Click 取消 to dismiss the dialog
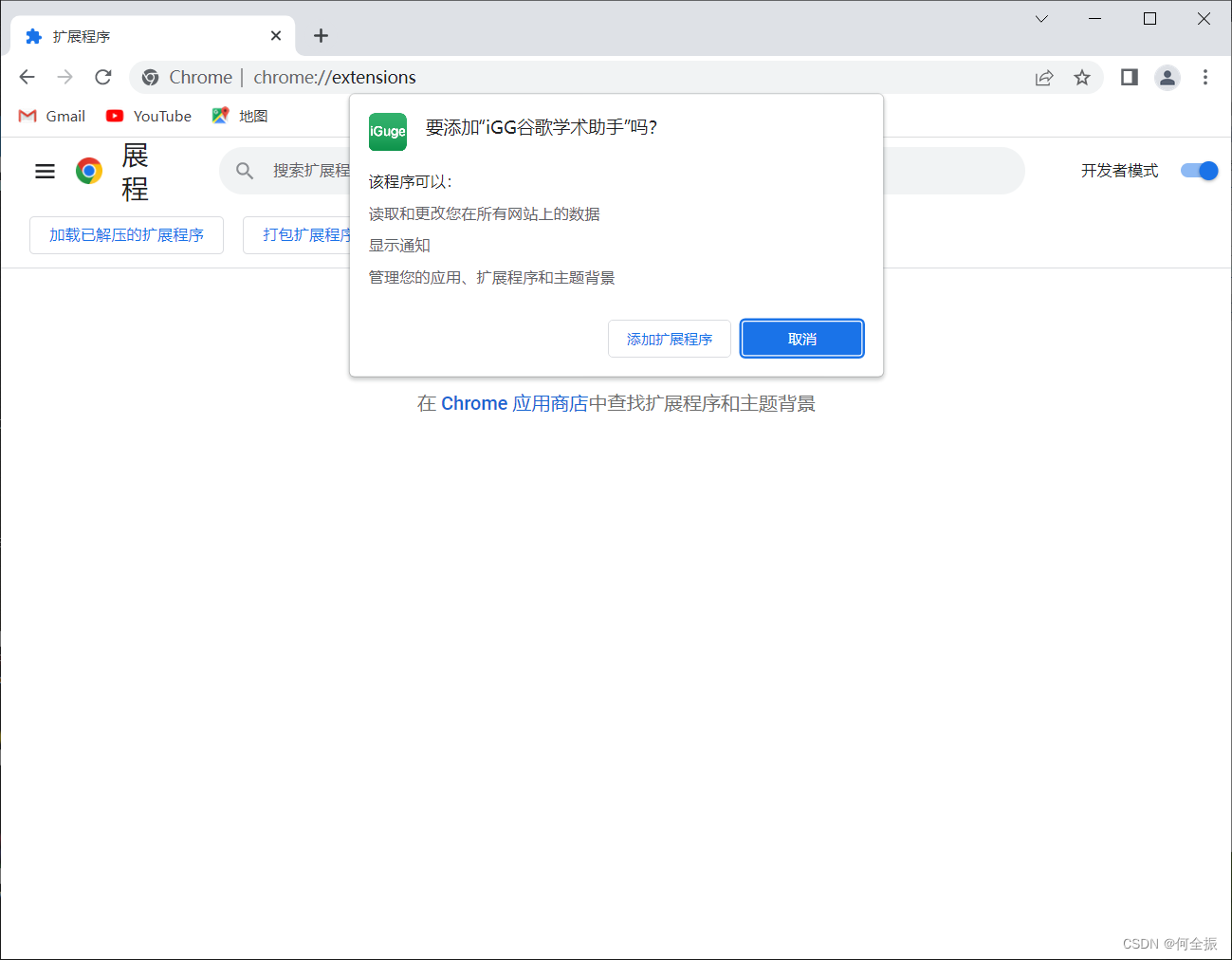The image size is (1232, 960). click(x=802, y=339)
